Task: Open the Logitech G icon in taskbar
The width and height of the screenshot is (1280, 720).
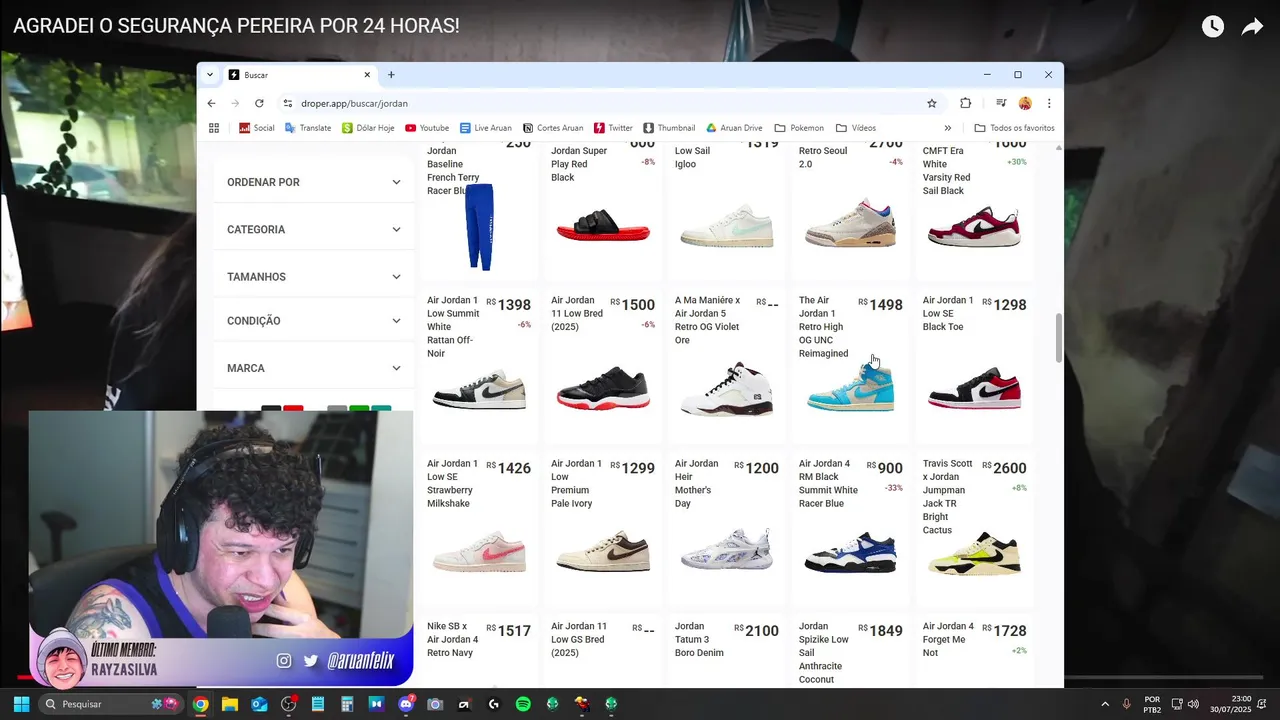Action: coord(494,704)
